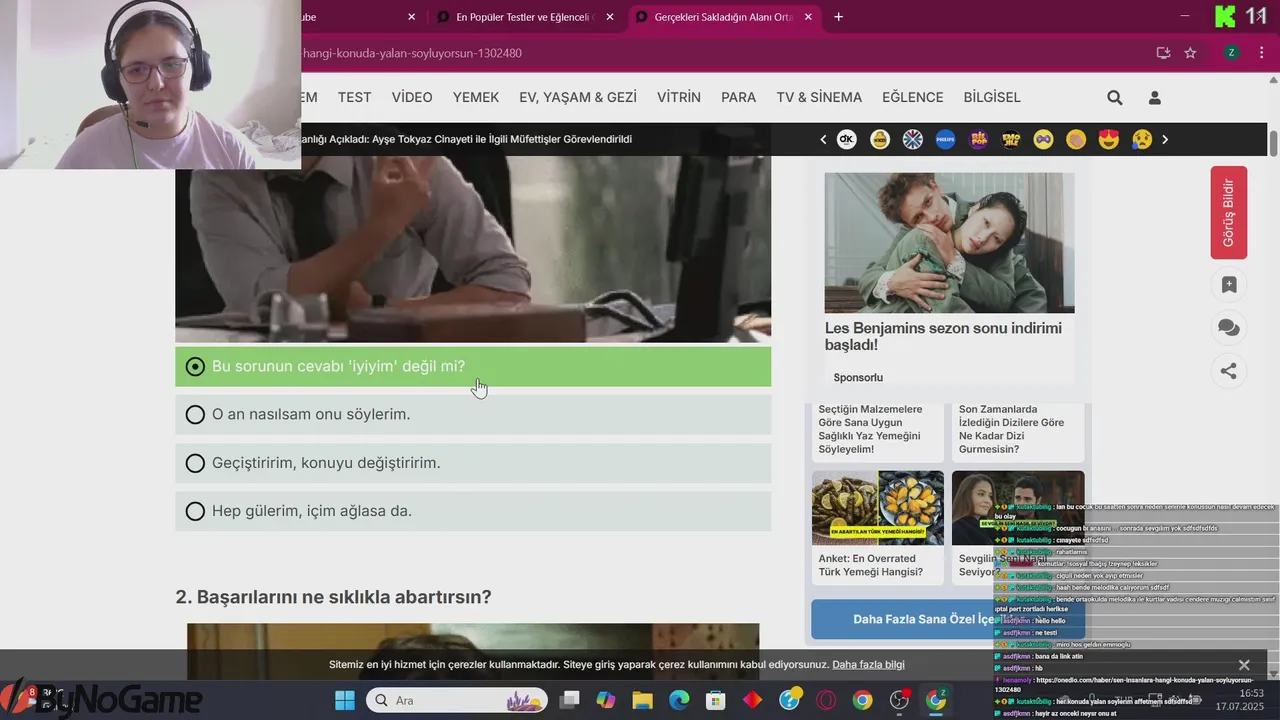Bookmark this page with the star icon

pos(1190,53)
